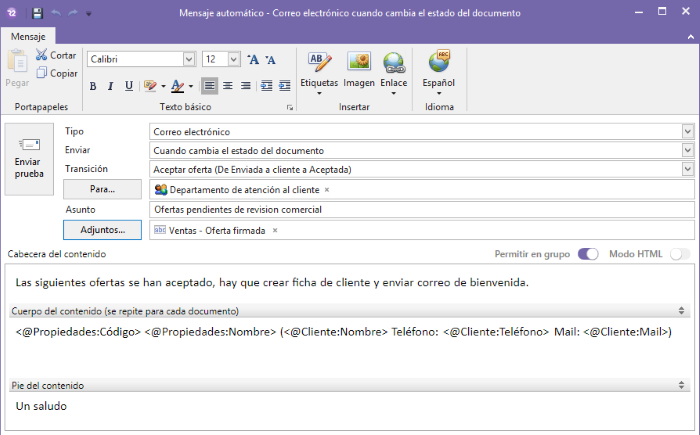The image size is (700, 435).
Task: Click the Un saludo footer text
Action: pos(41,406)
